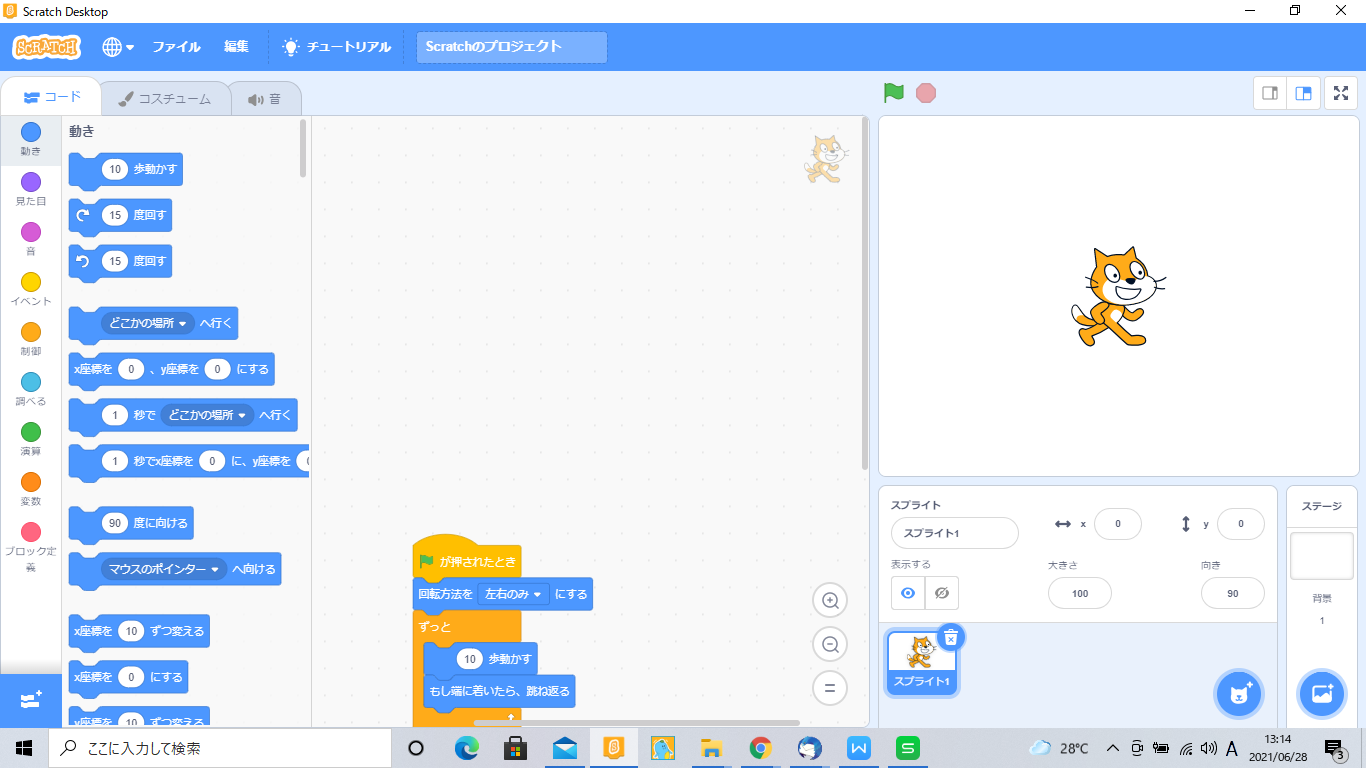The width and height of the screenshot is (1366, 768).
Task: Select the イベント block category
Action: click(31, 289)
